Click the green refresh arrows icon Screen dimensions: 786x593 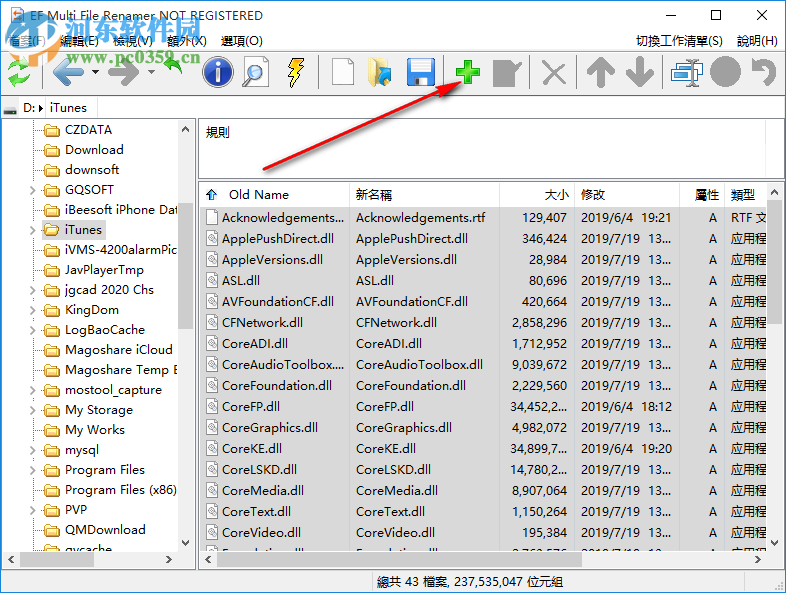(19, 73)
